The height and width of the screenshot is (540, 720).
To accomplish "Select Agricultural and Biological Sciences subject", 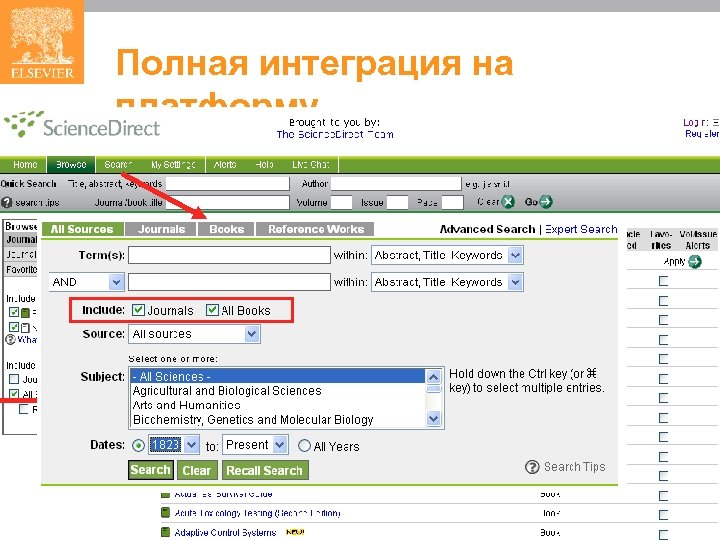I will (x=227, y=391).
